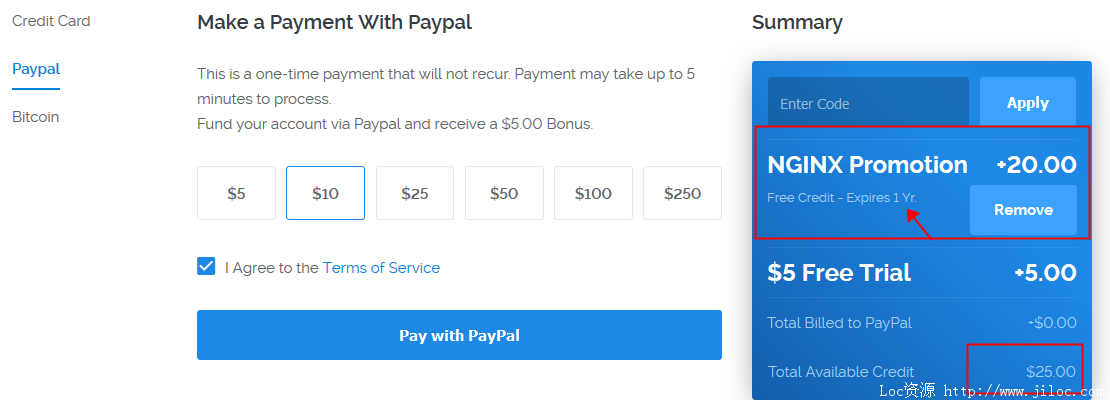The width and height of the screenshot is (1110, 418).
Task: Click the Free Credit Expires 1 Yr. note
Action: tap(842, 198)
